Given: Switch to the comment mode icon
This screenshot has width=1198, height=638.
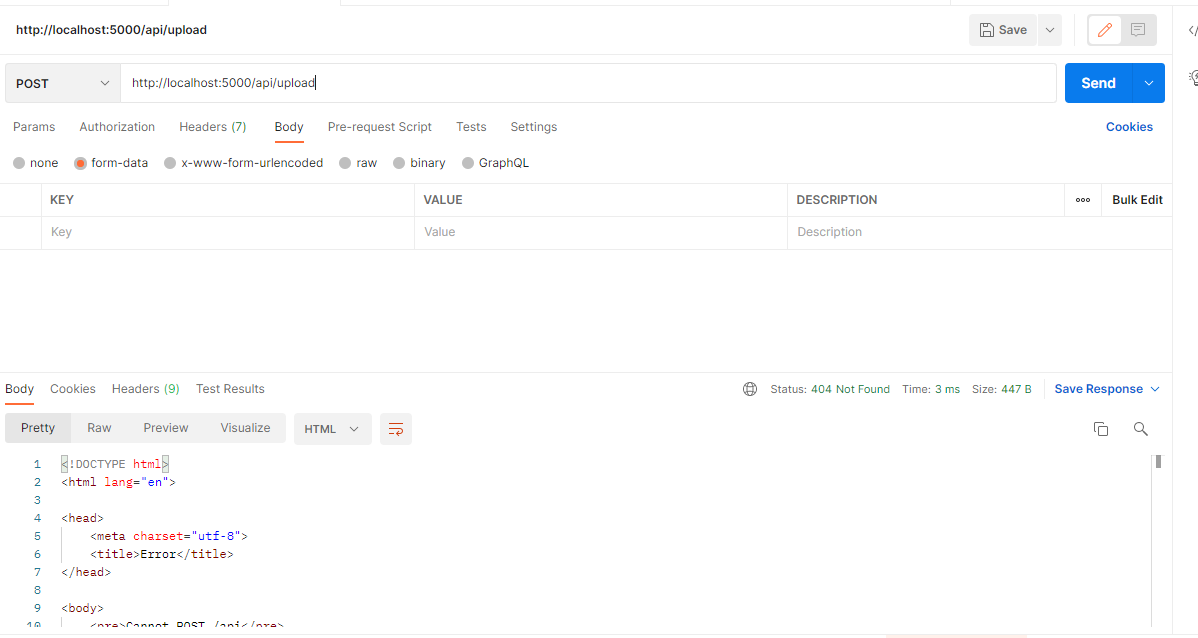Looking at the screenshot, I should tap(1138, 30).
